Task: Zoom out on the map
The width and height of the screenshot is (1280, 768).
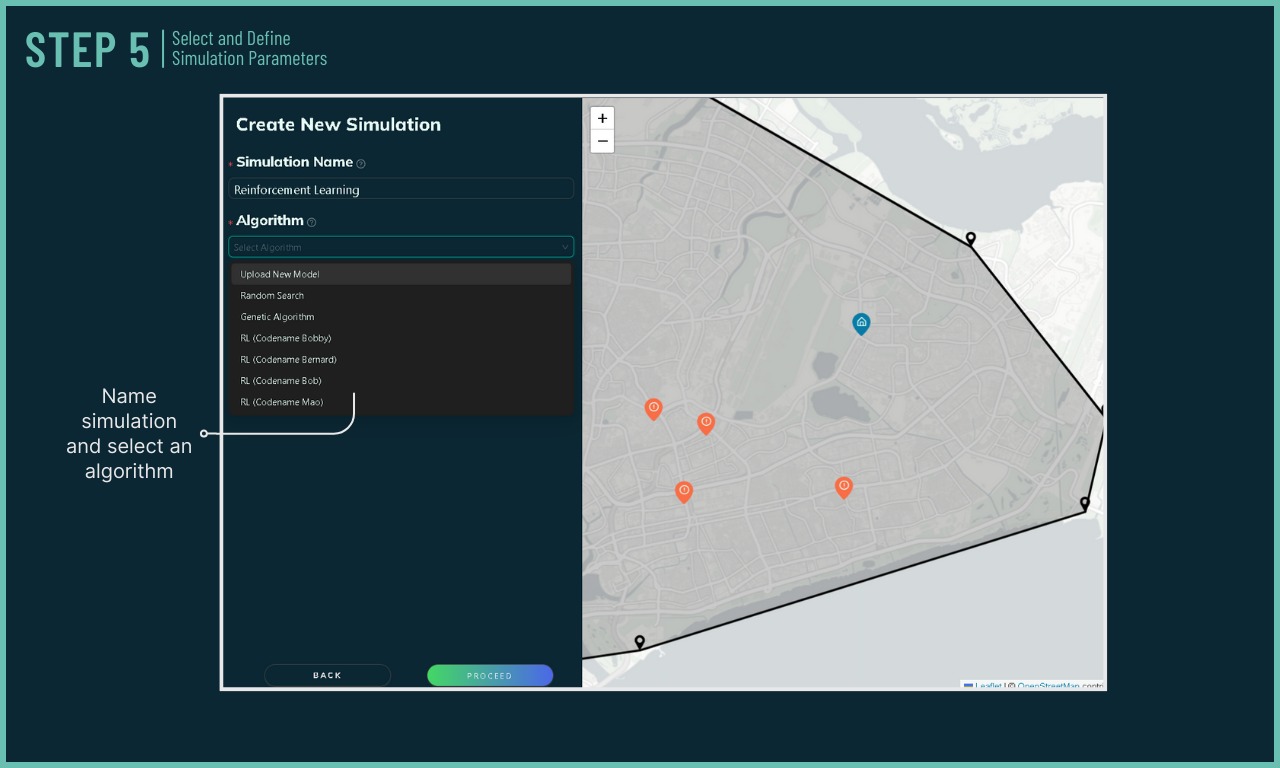Action: [x=602, y=141]
